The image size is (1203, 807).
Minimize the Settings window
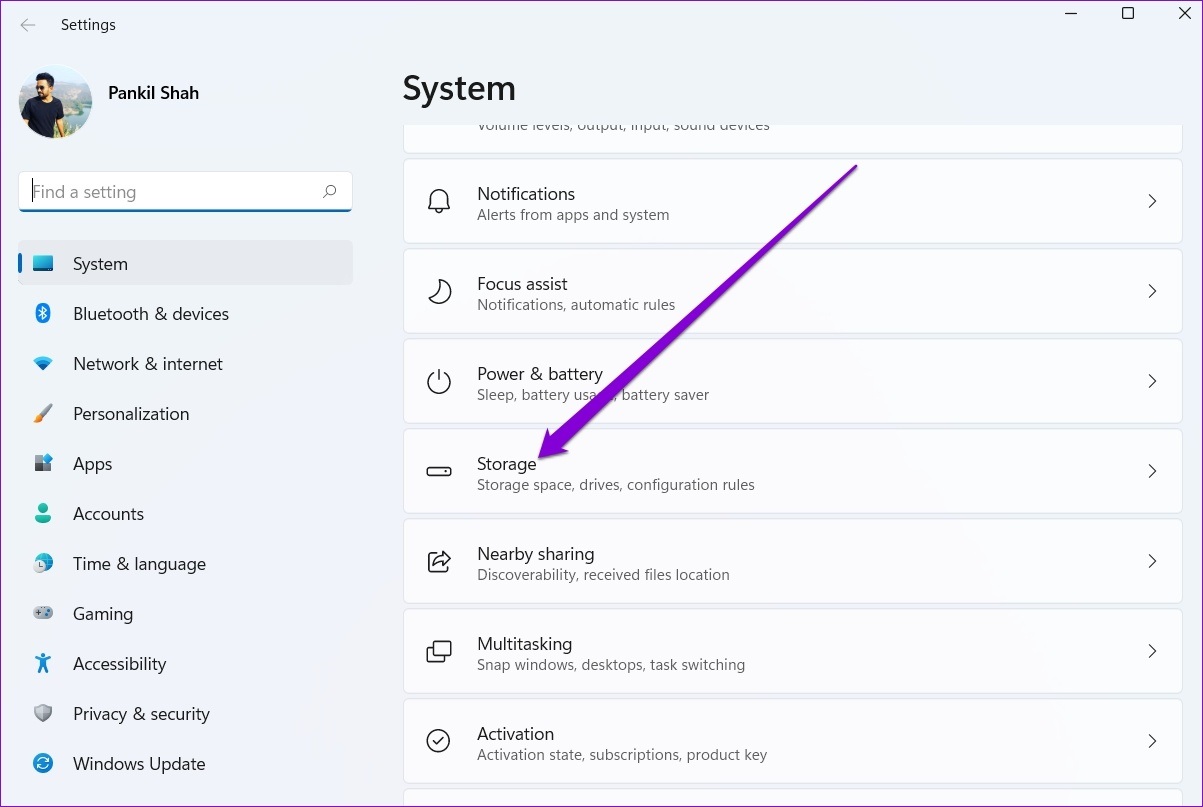click(1071, 14)
